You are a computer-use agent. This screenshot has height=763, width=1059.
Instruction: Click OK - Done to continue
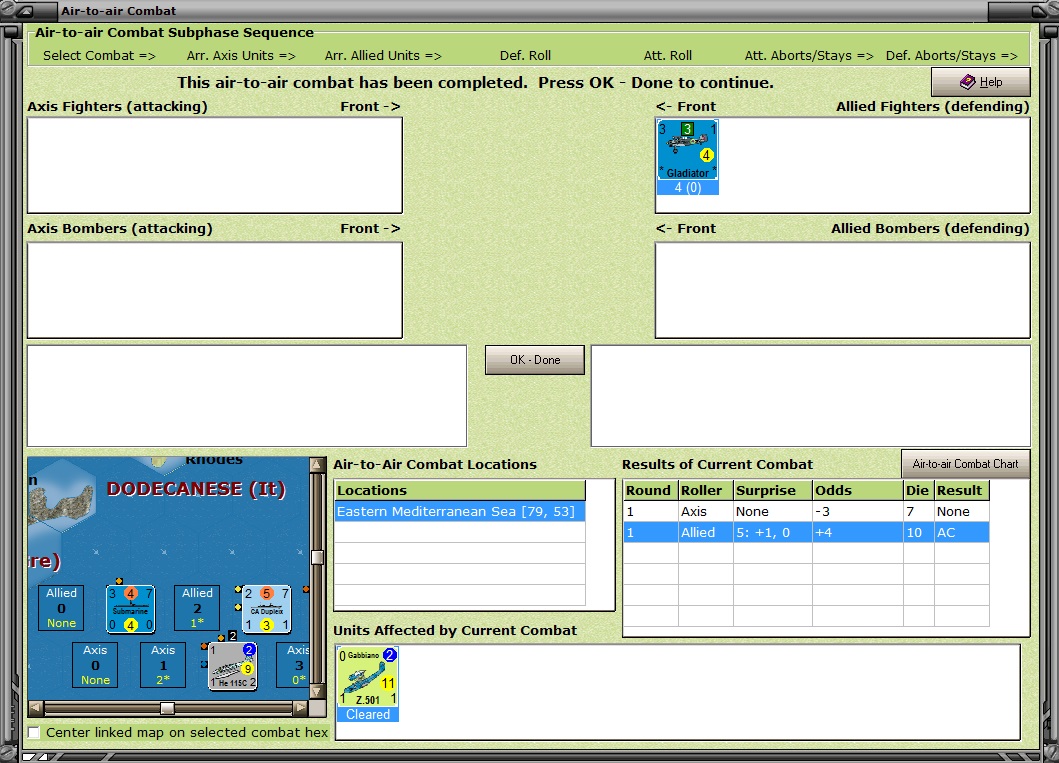click(x=535, y=360)
